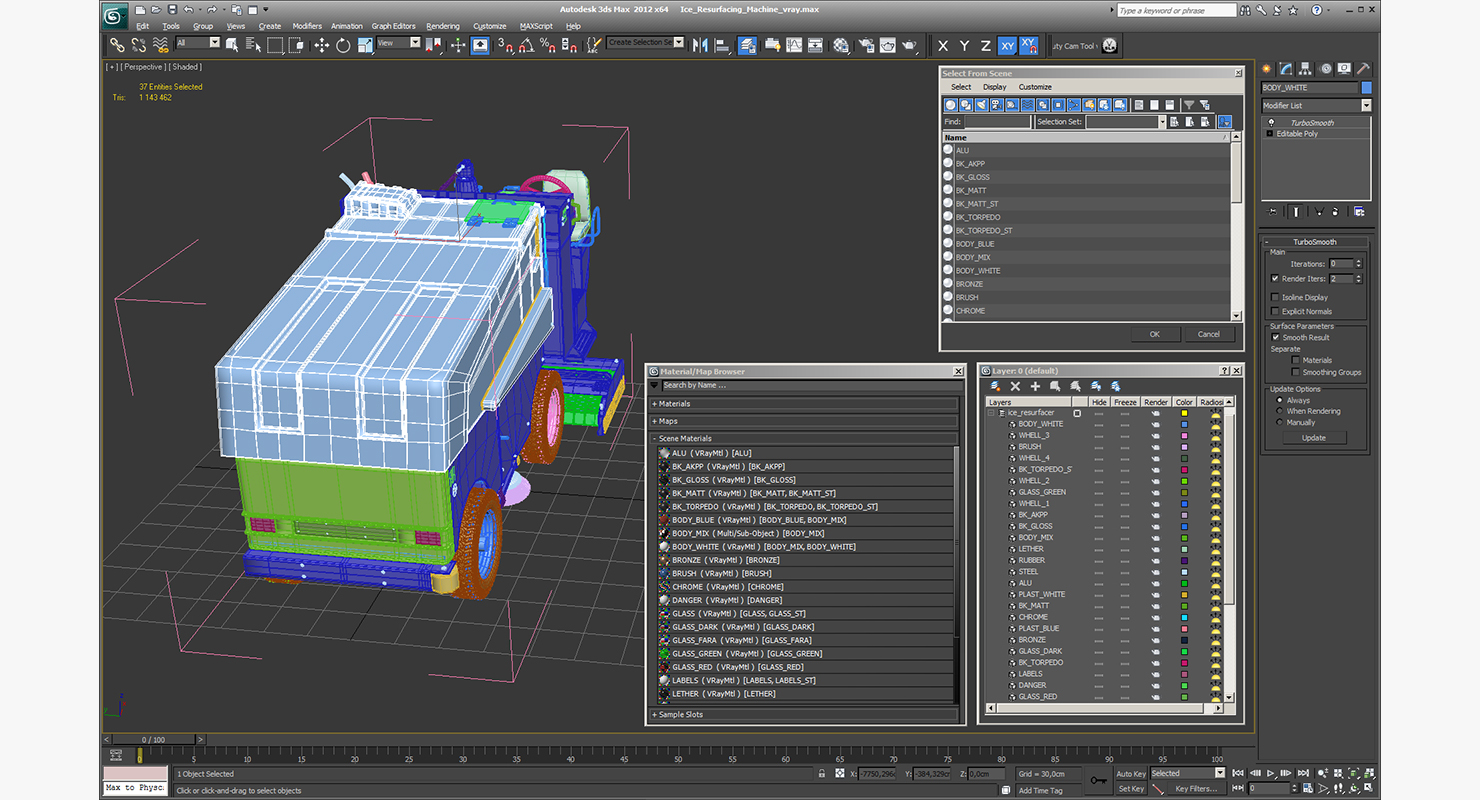Click the Mirror tool icon

tap(700, 45)
